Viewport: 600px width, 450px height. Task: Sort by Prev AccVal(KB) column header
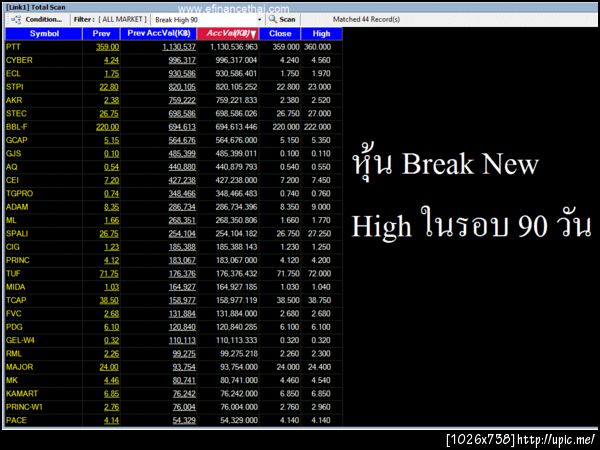click(x=159, y=34)
